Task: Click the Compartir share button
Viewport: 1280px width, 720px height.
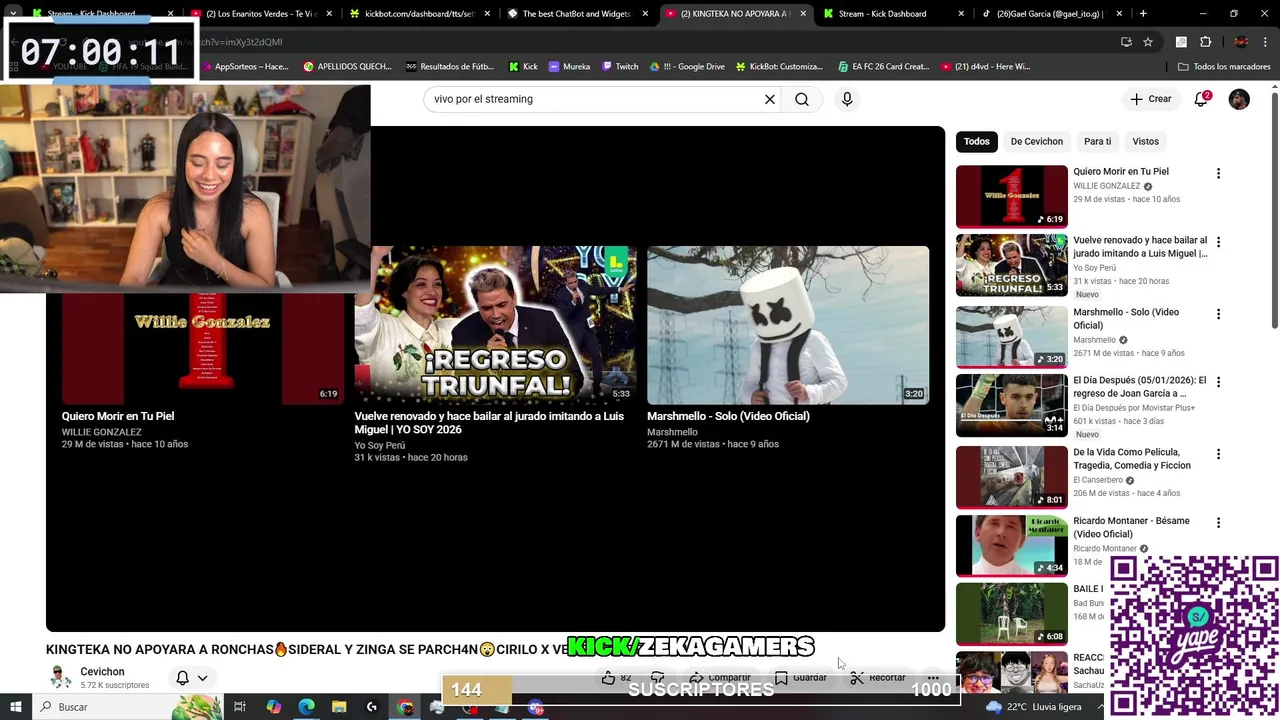Action: point(720,678)
